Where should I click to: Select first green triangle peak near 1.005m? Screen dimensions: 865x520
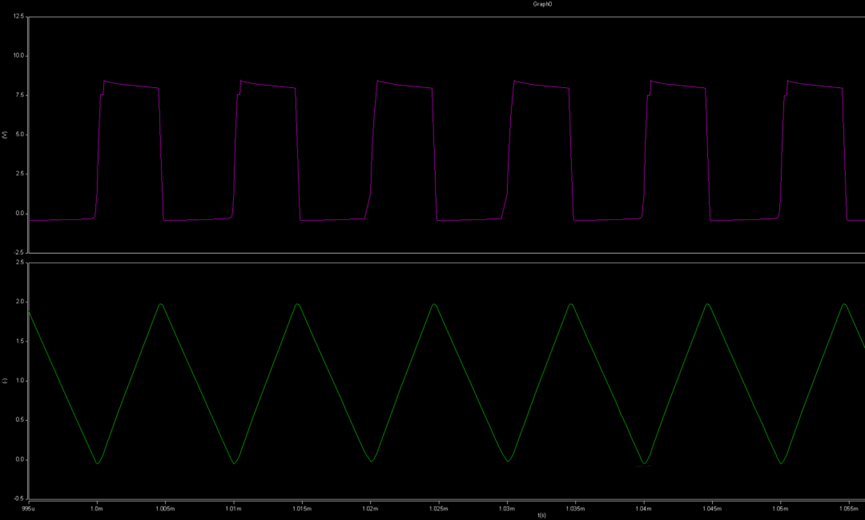[160, 304]
